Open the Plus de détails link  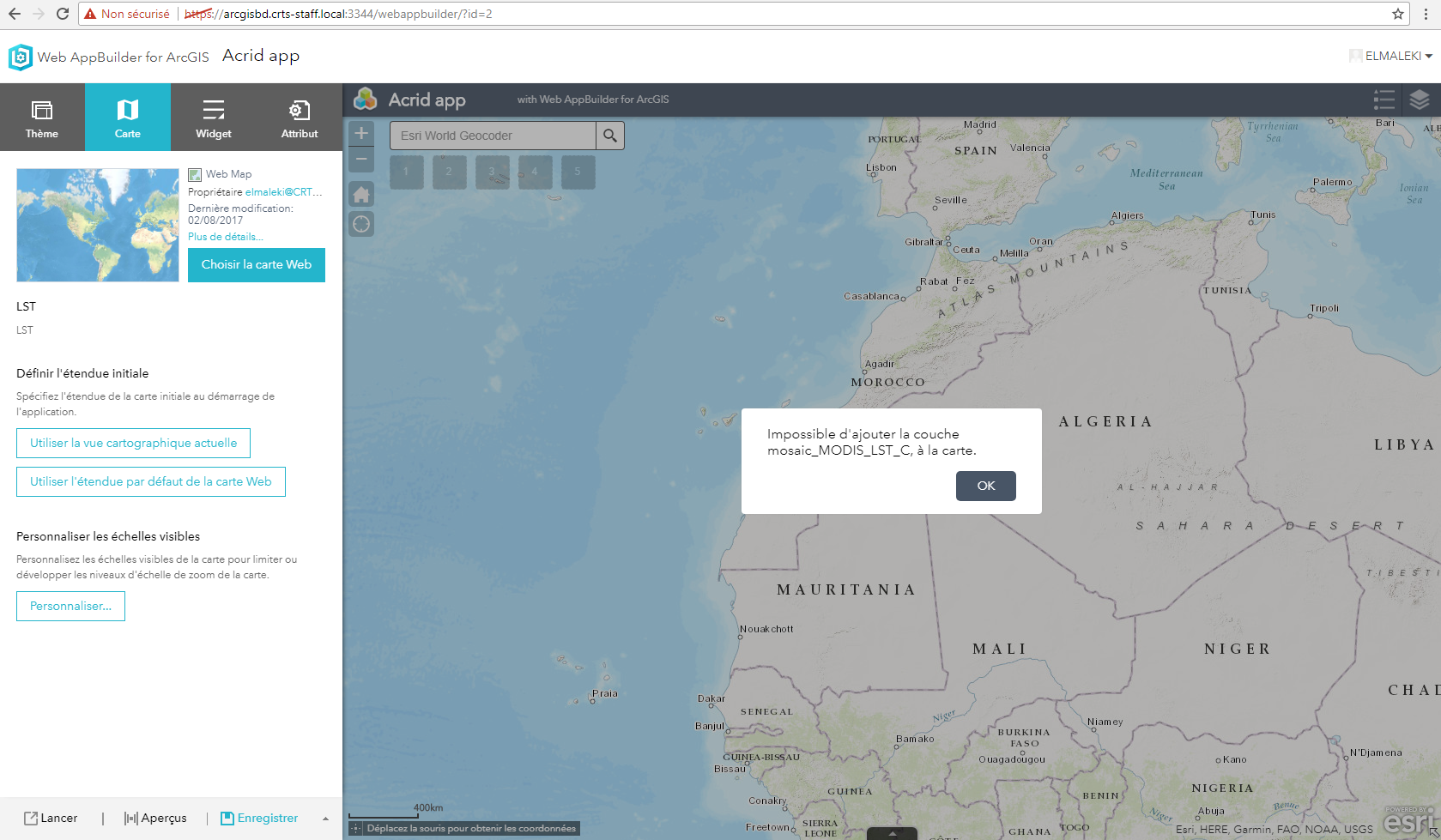226,237
